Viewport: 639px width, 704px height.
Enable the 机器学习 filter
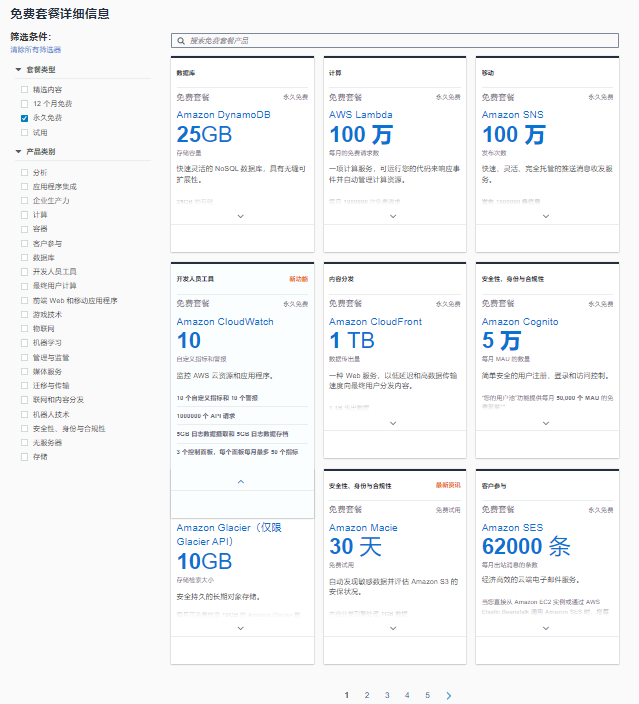coord(25,343)
